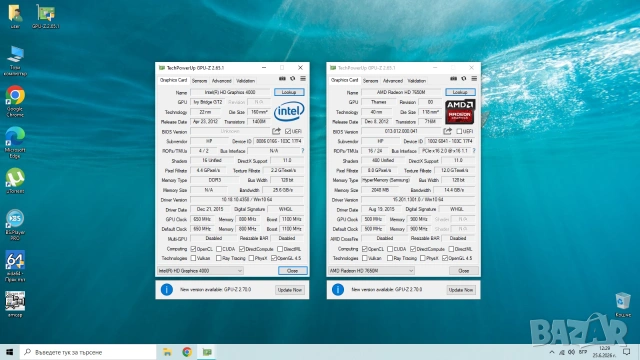Open the Google Chrome desktop icon
This screenshot has height=360, width=640.
pos(15,101)
